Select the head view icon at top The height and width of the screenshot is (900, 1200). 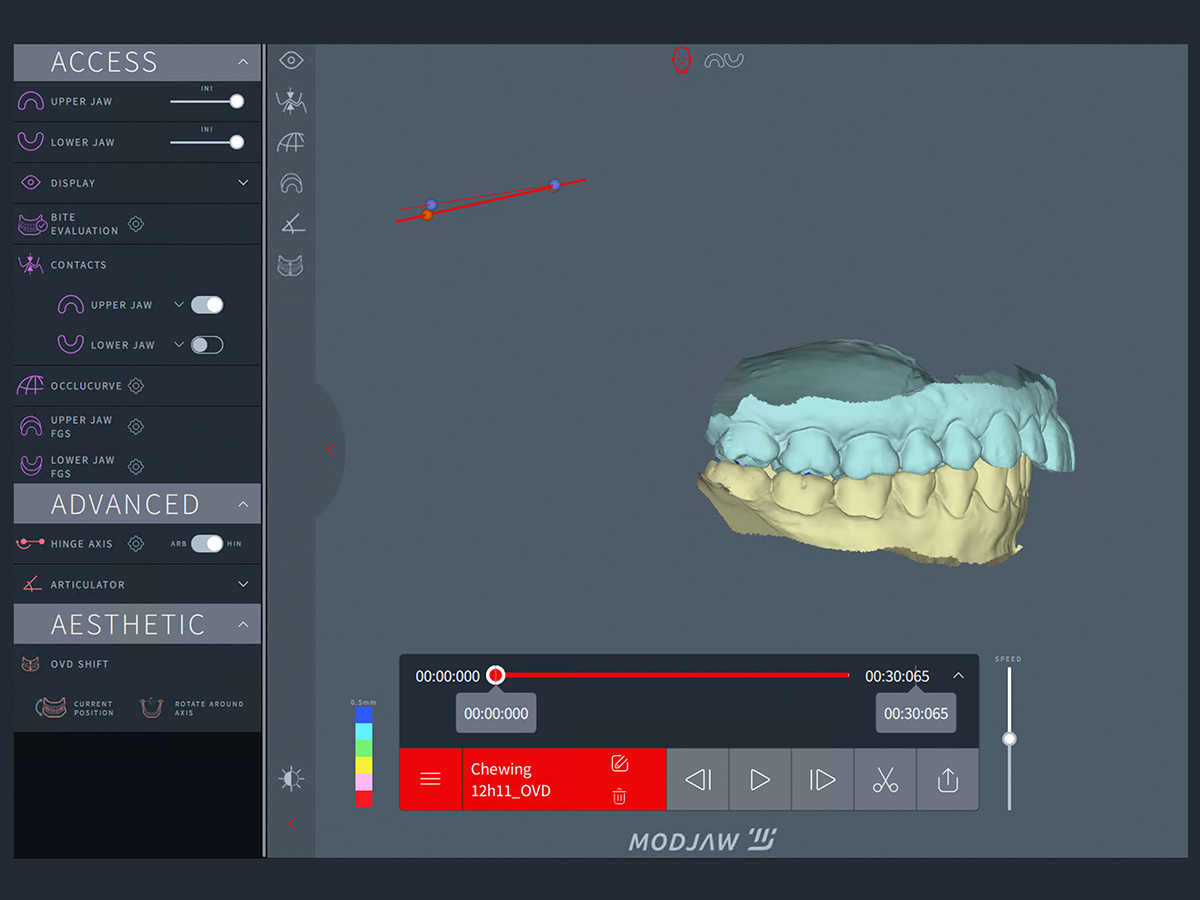coord(681,61)
